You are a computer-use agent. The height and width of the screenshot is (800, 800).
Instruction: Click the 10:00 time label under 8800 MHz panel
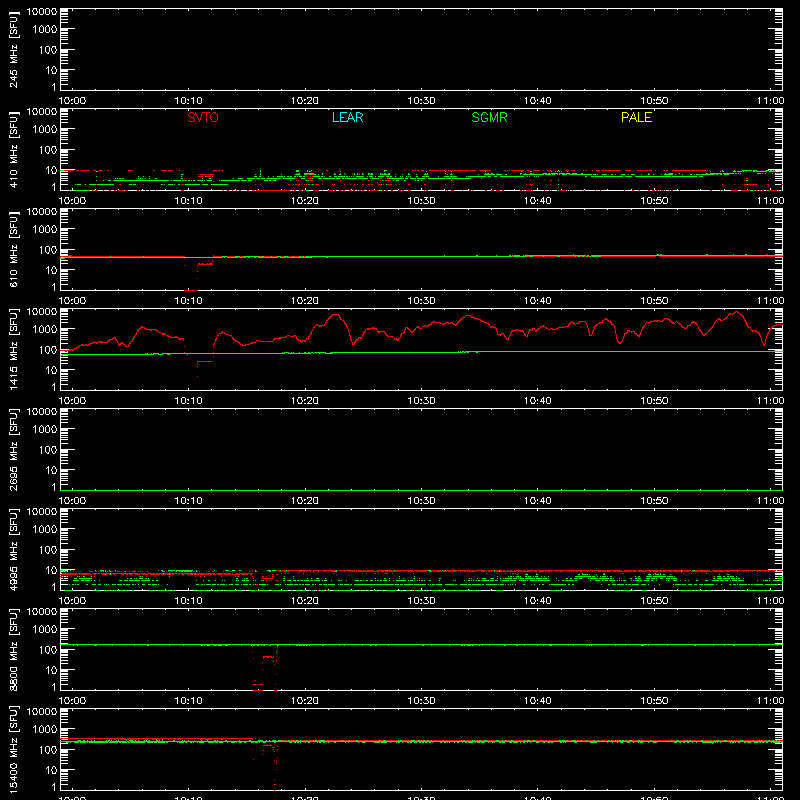pyautogui.click(x=72, y=701)
